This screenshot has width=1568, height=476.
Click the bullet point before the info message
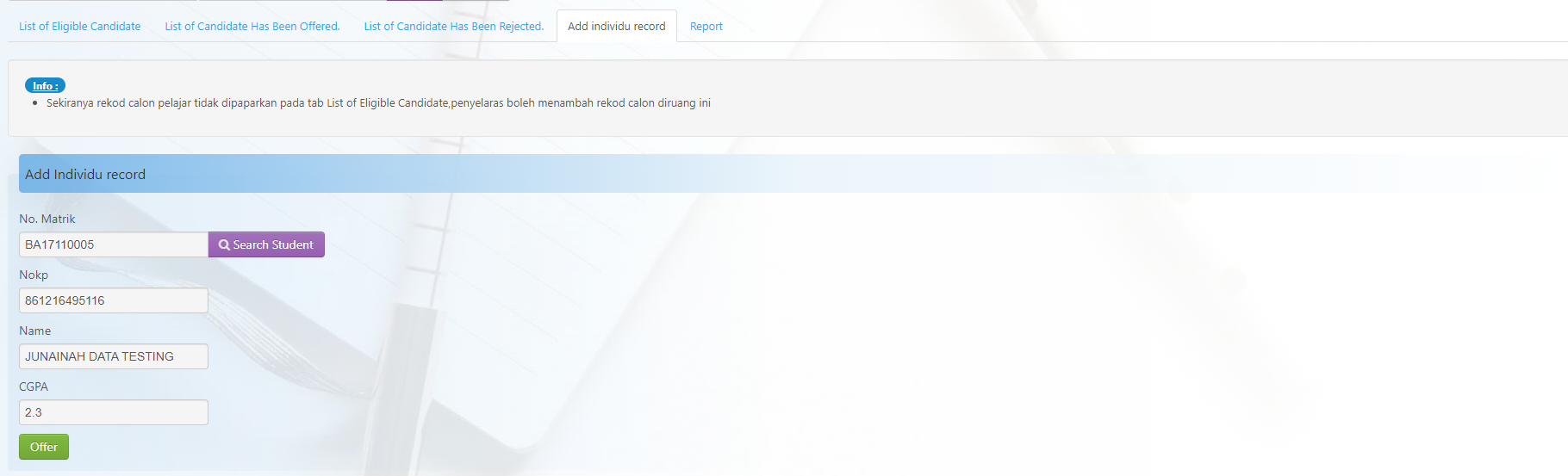click(34, 103)
